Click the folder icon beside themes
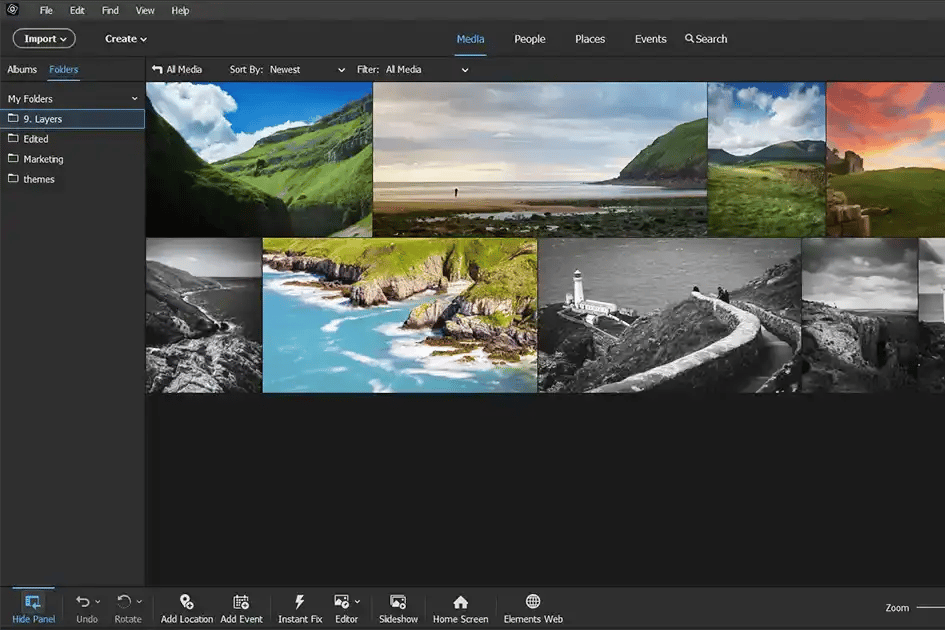945x630 pixels. click(13, 178)
